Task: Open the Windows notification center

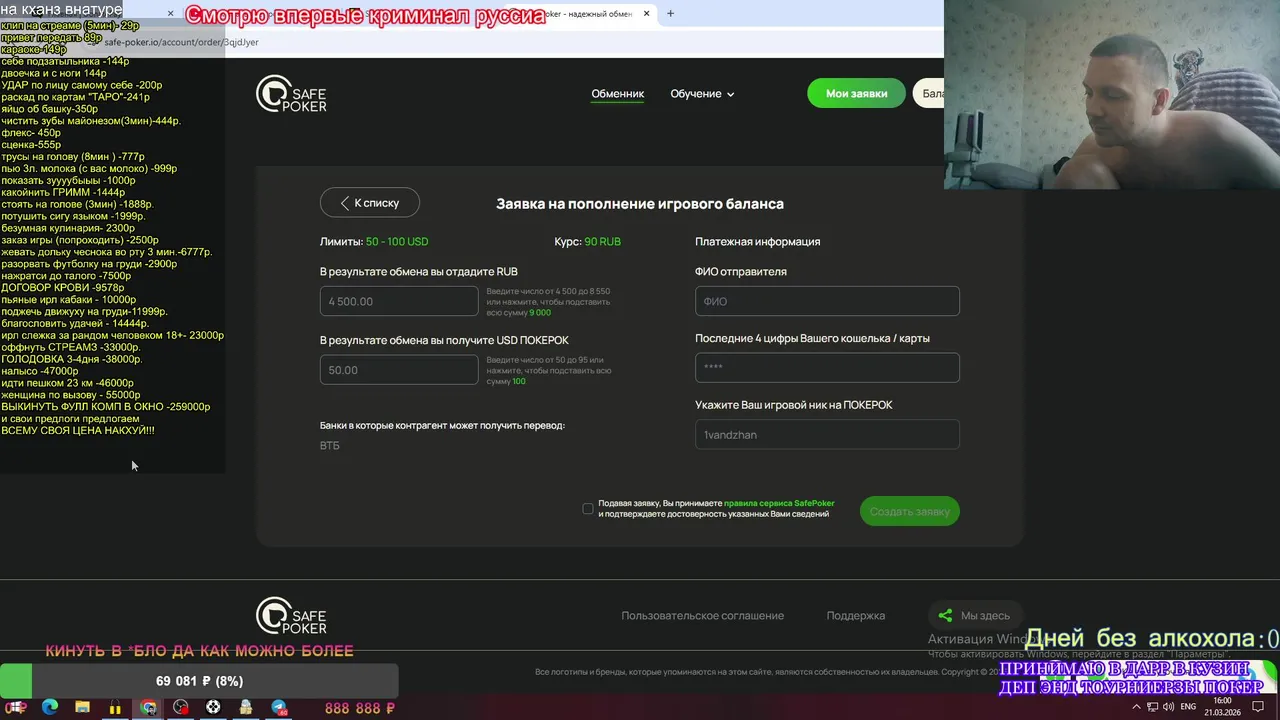Action: point(1259,707)
